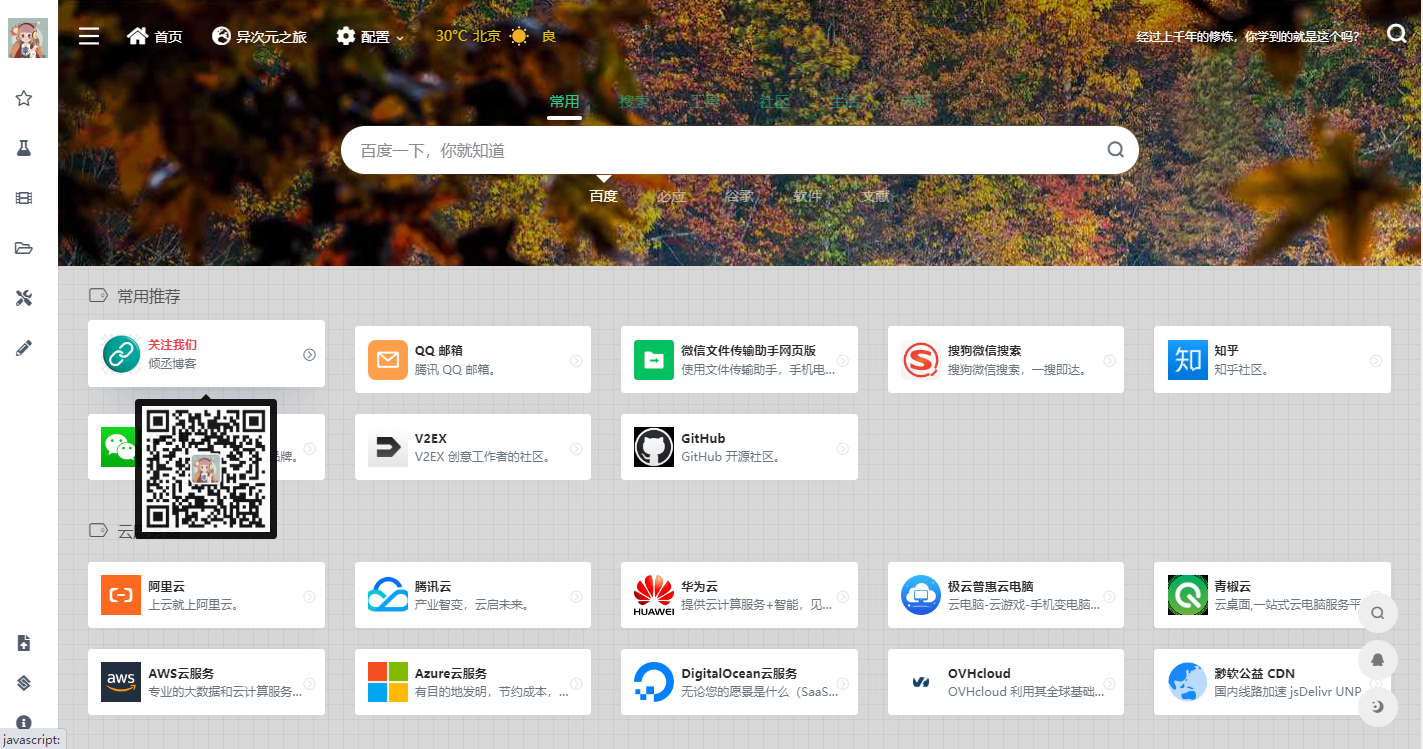Click the magnifier icon inside search box

coord(1115,150)
